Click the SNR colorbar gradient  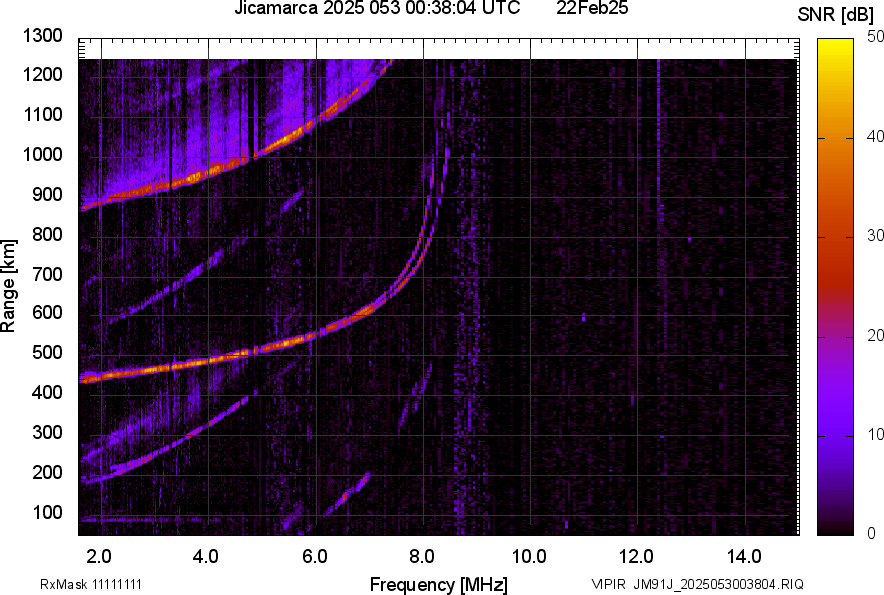point(835,287)
